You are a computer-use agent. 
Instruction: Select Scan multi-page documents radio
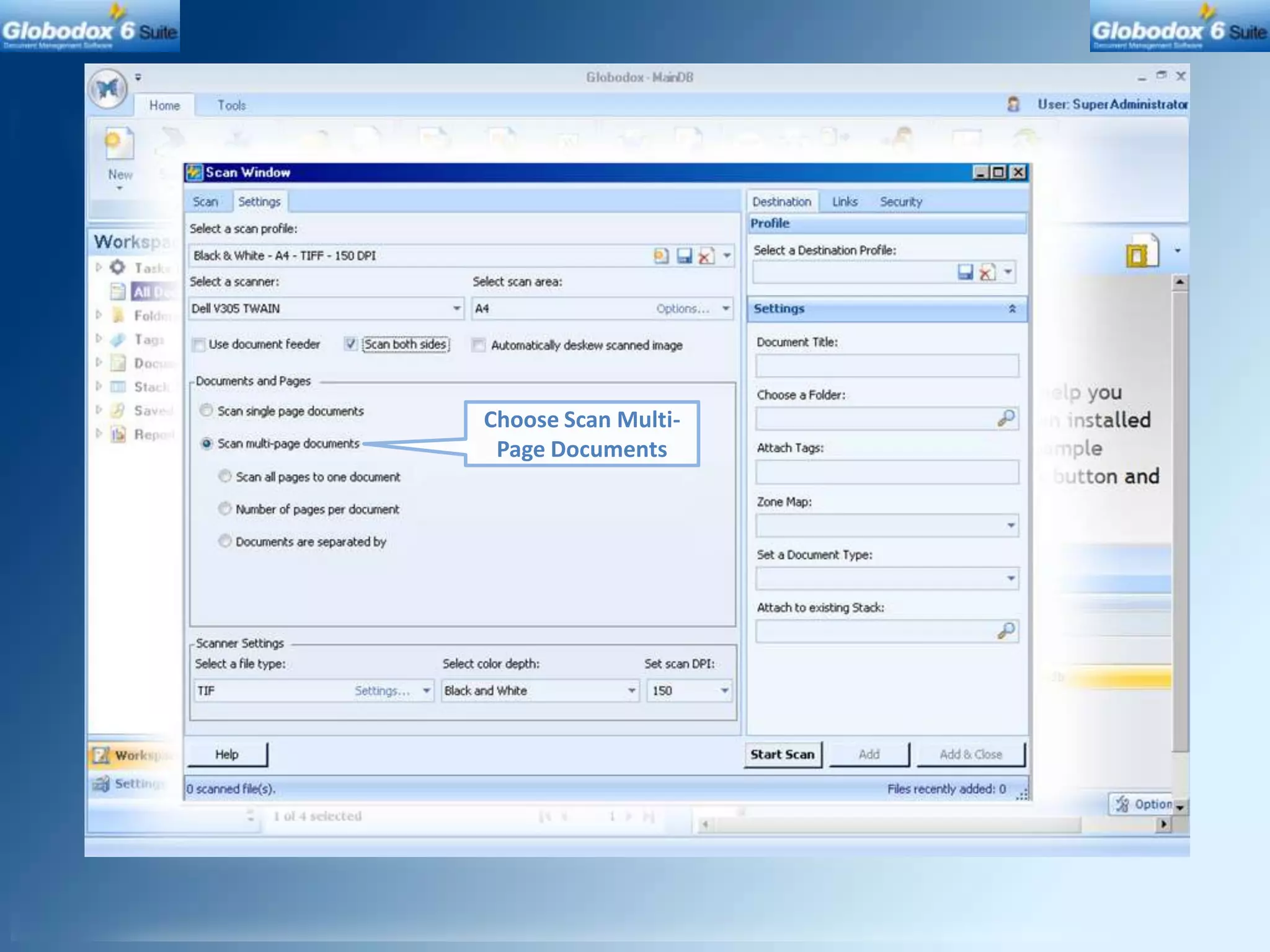[207, 443]
